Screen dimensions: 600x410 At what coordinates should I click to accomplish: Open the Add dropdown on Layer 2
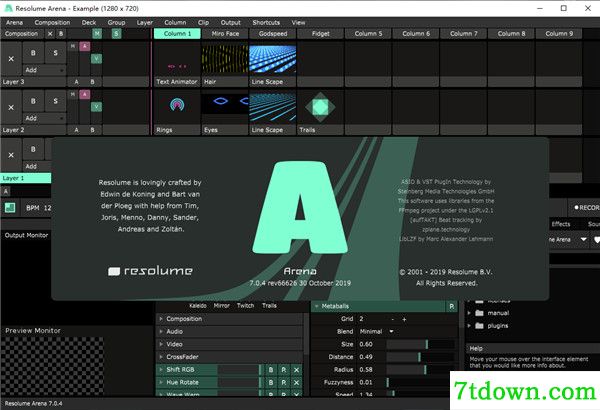(44, 118)
